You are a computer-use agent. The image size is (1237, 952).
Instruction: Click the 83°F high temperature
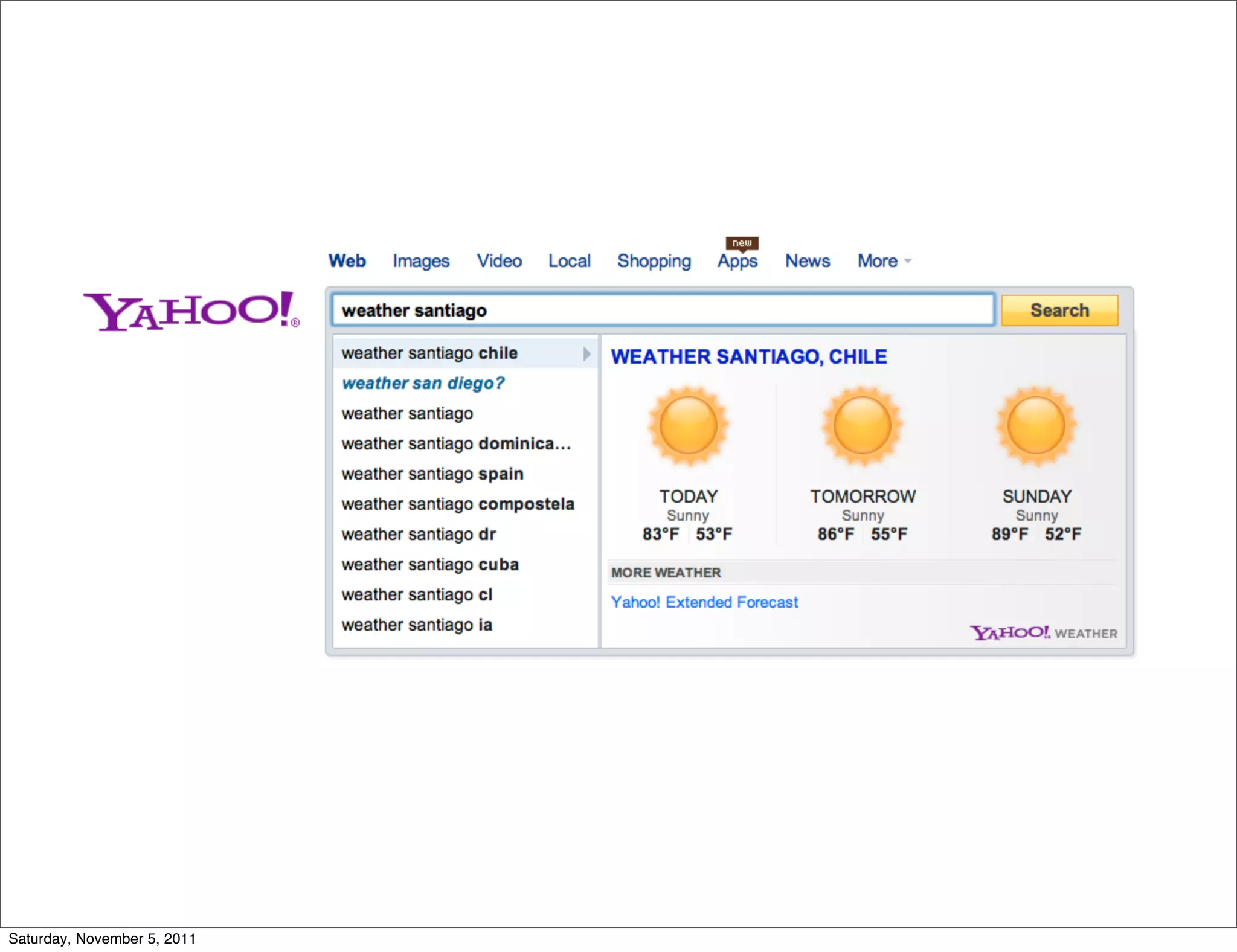click(661, 534)
